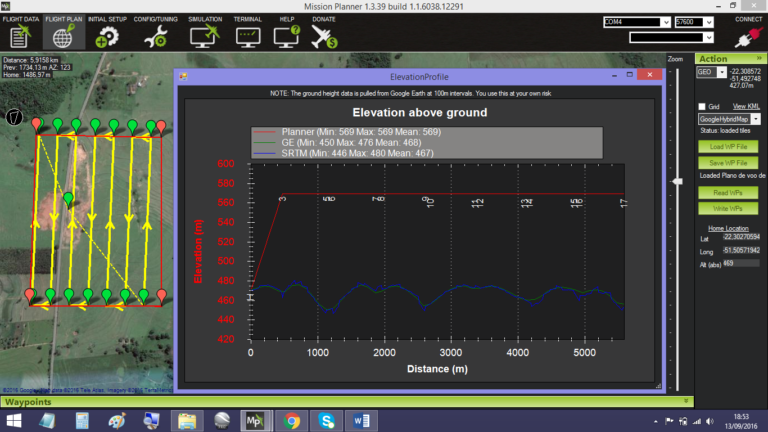Image resolution: width=768 pixels, height=432 pixels.
Task: Open Windows Start menu
Action: pos(14,421)
